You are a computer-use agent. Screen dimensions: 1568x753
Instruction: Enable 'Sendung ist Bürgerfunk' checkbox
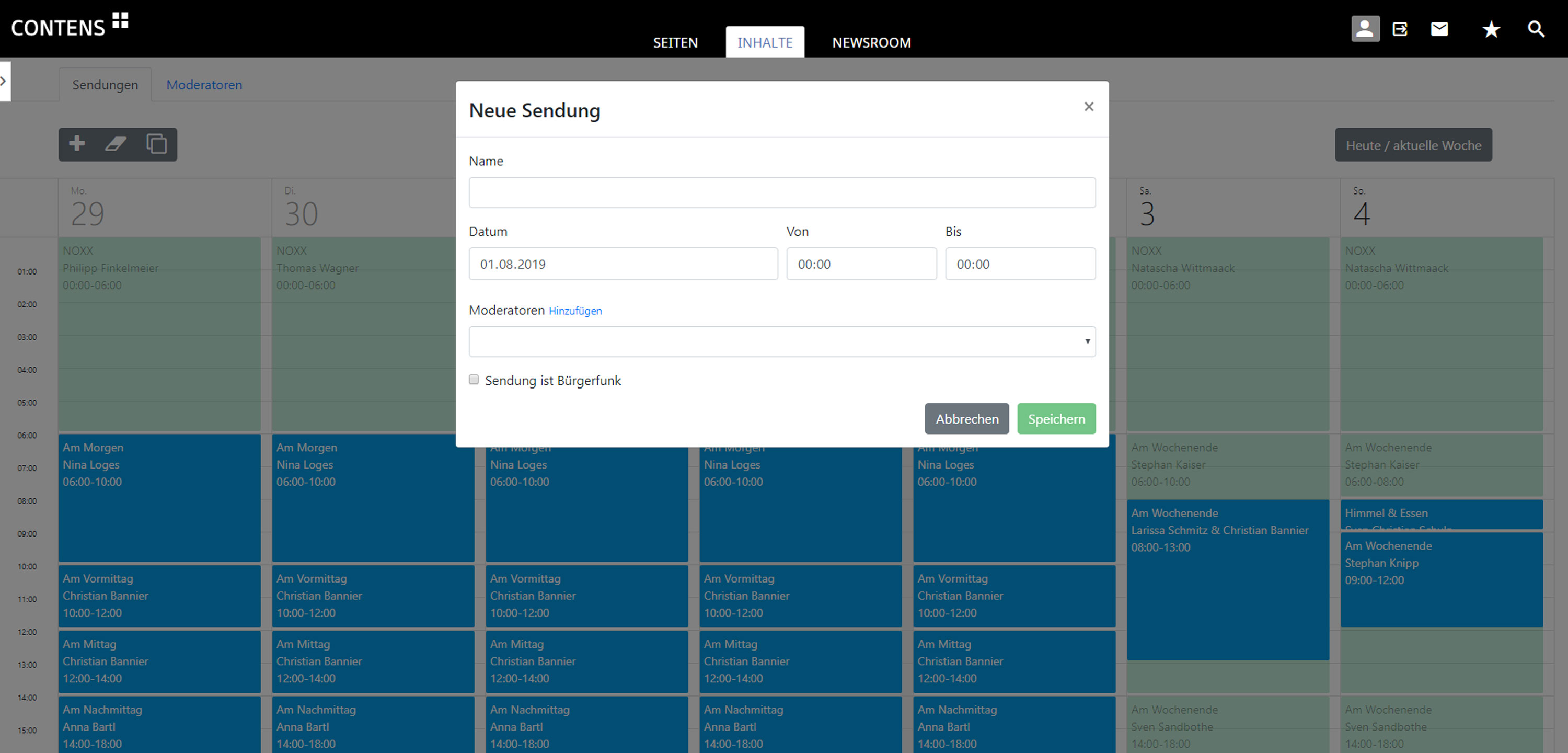pyautogui.click(x=474, y=380)
